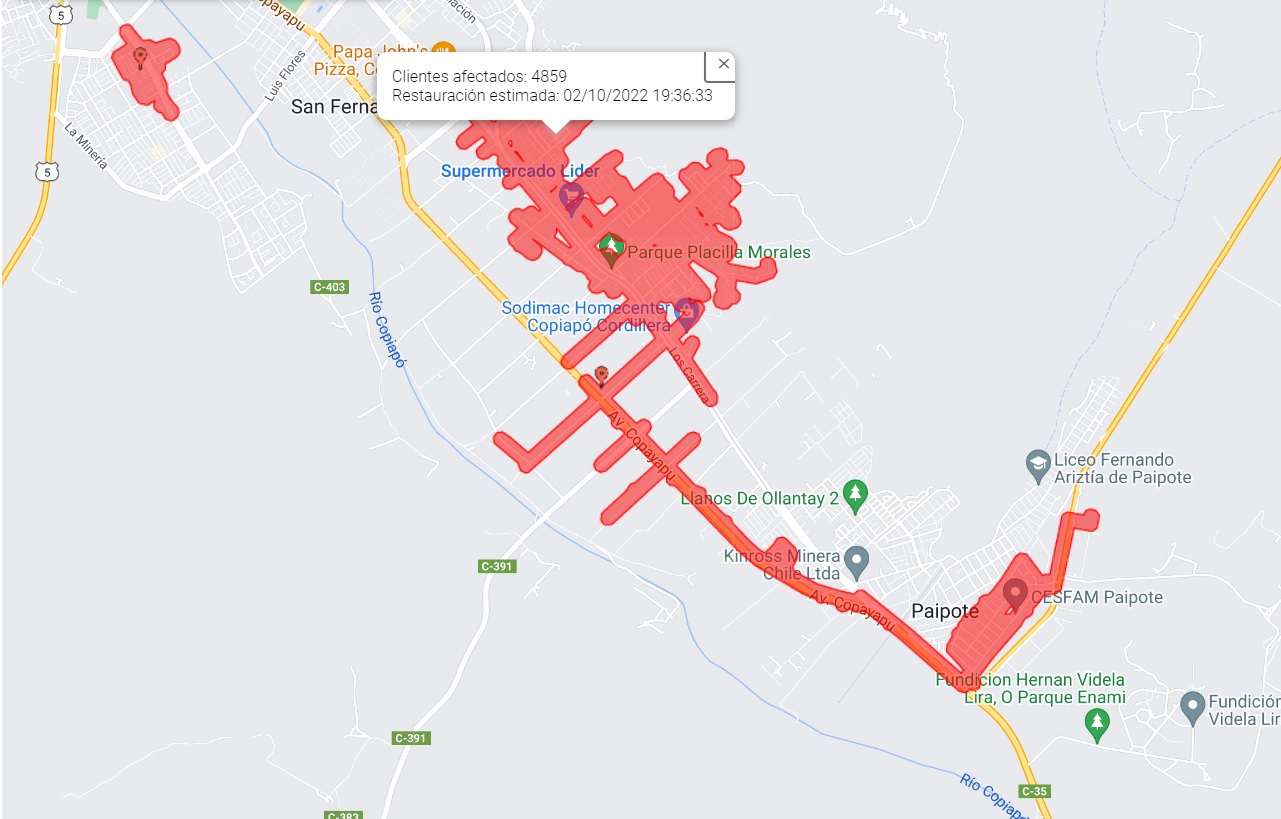The width and height of the screenshot is (1281, 819).
Task: Click the C-35 route shield
Action: click(x=1035, y=791)
